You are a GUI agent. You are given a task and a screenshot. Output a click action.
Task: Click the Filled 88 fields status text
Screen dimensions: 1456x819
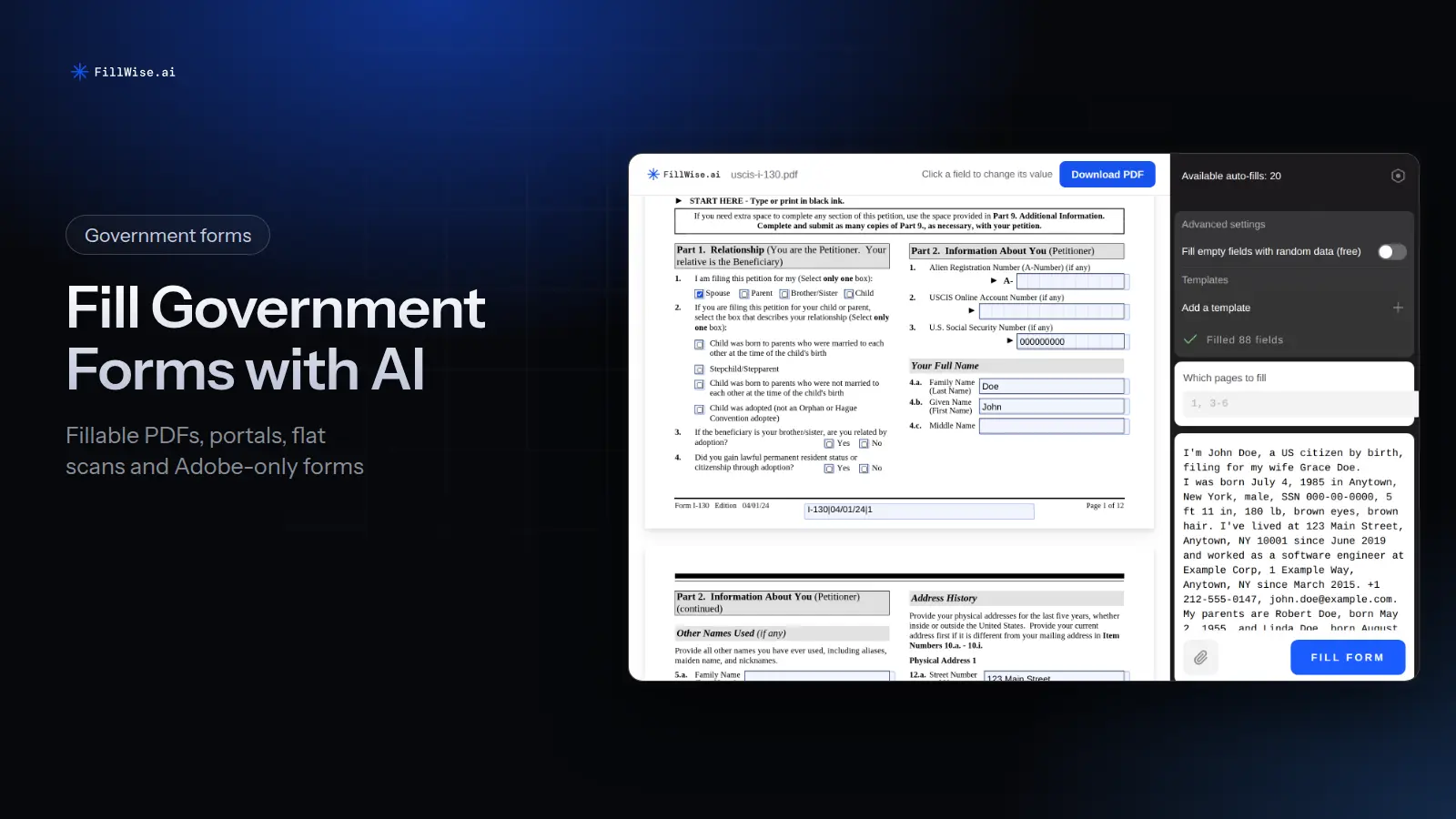coord(1245,339)
